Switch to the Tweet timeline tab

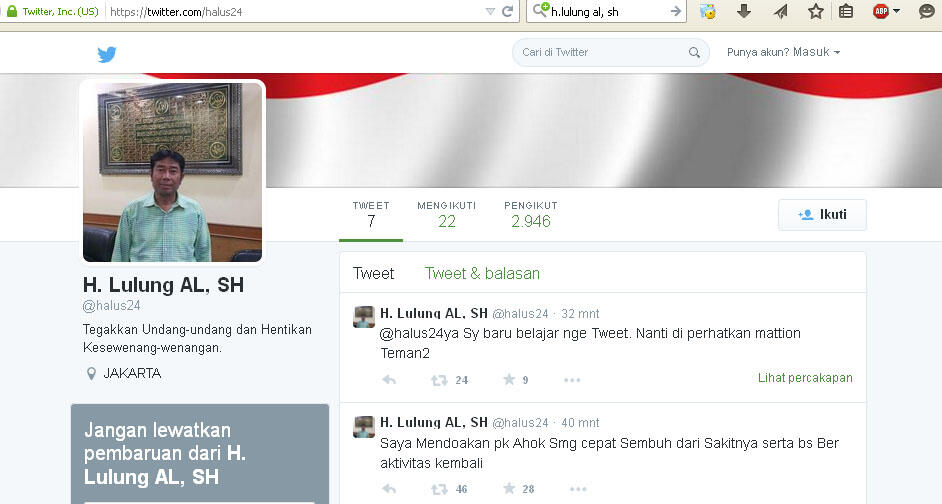tap(373, 273)
